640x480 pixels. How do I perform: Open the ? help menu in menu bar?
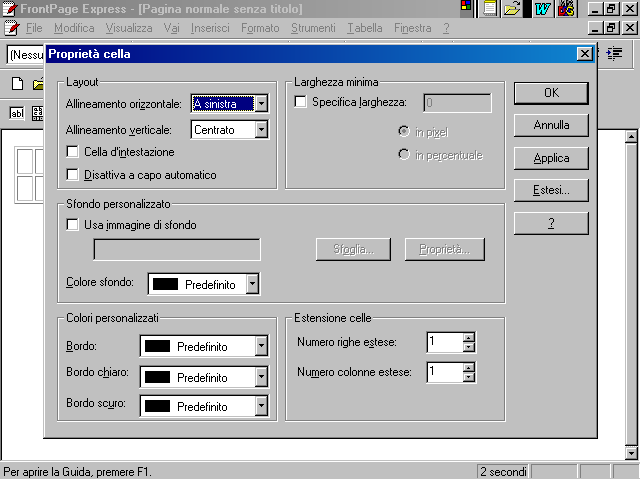[446, 28]
